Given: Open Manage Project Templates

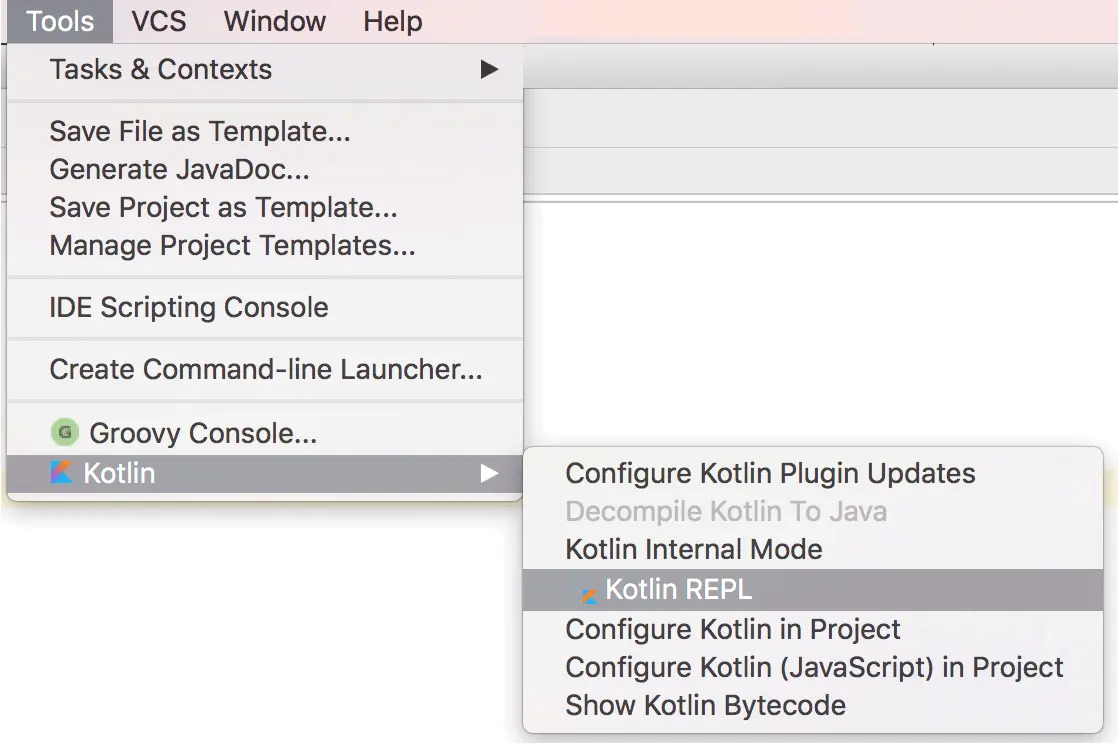Looking at the screenshot, I should click(265, 245).
